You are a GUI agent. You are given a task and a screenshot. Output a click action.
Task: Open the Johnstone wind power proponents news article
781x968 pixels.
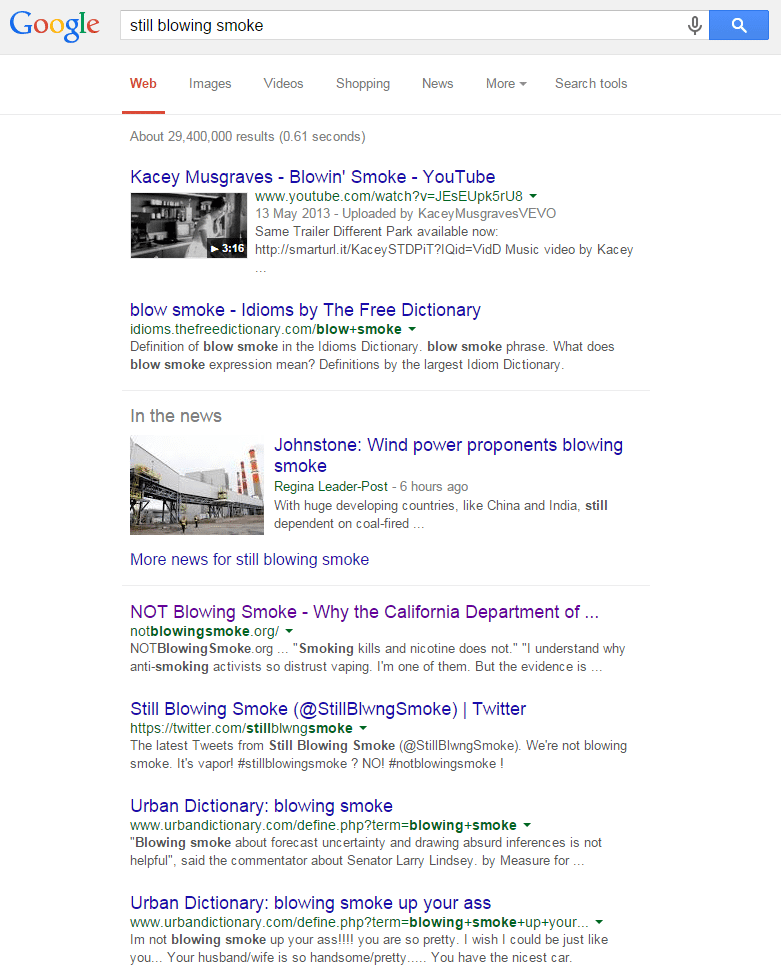[x=448, y=455]
